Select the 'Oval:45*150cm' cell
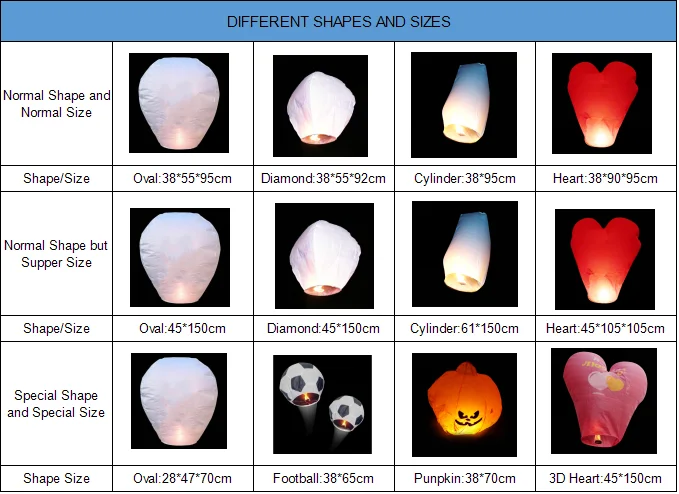679x494 pixels. click(182, 328)
